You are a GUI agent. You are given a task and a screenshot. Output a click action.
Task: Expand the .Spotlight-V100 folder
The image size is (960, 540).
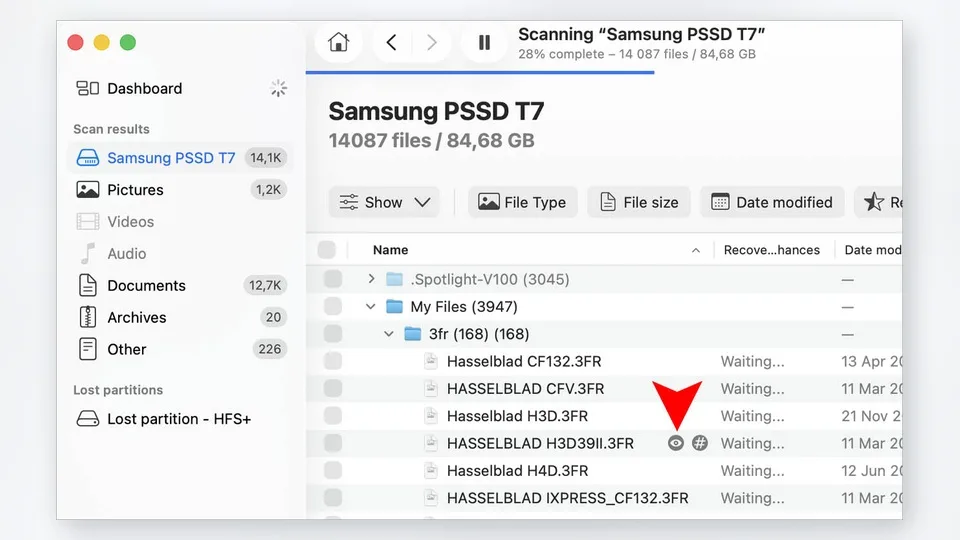(371, 279)
